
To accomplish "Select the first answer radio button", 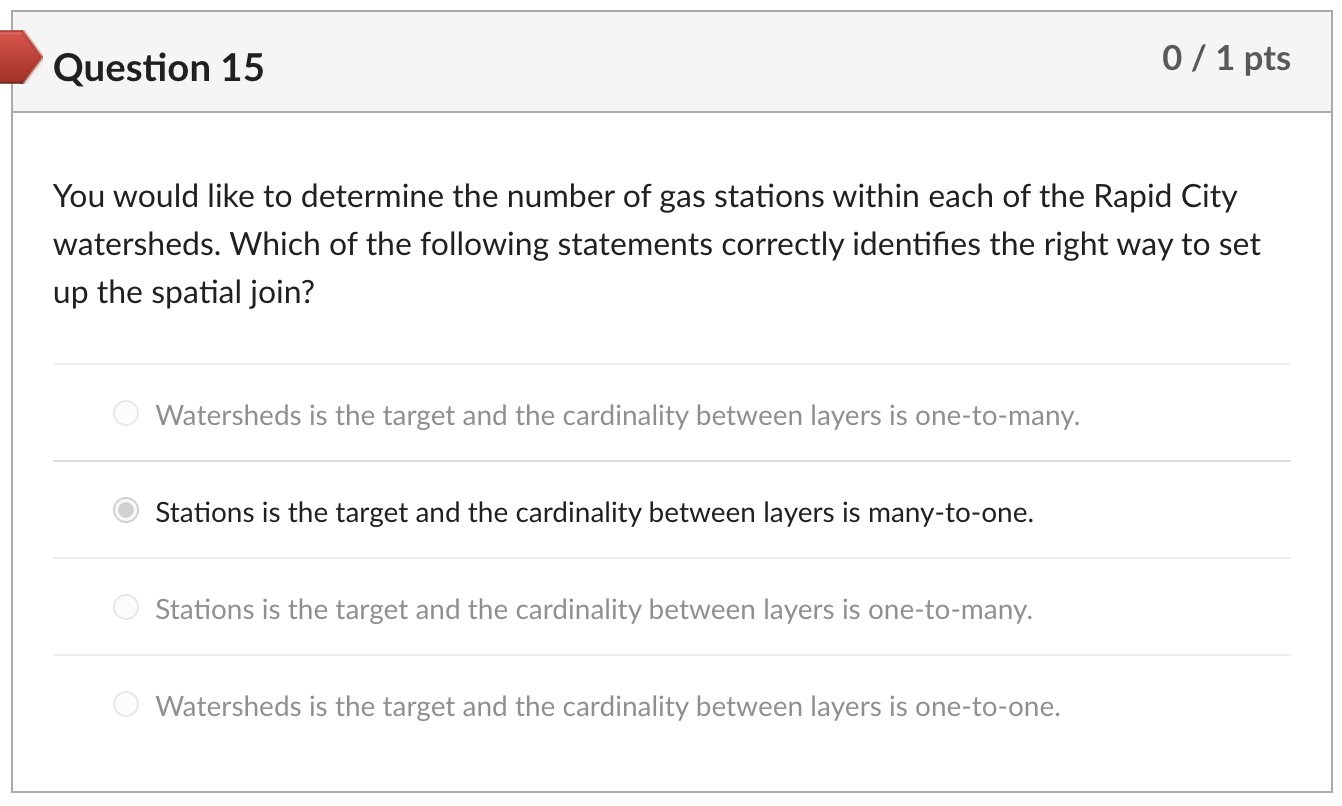I will click(125, 413).
